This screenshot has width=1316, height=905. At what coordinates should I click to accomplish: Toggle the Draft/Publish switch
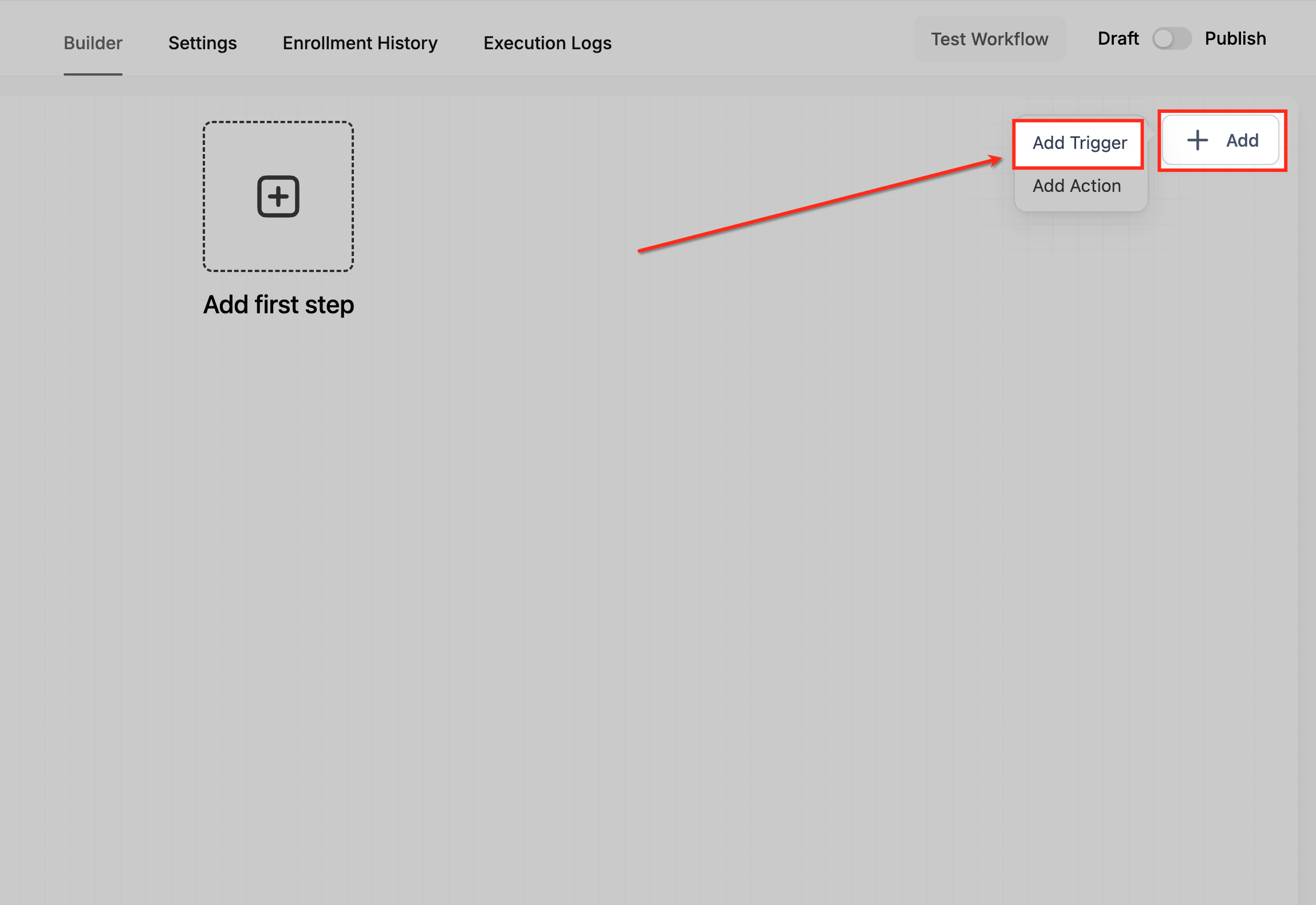click(x=1171, y=39)
